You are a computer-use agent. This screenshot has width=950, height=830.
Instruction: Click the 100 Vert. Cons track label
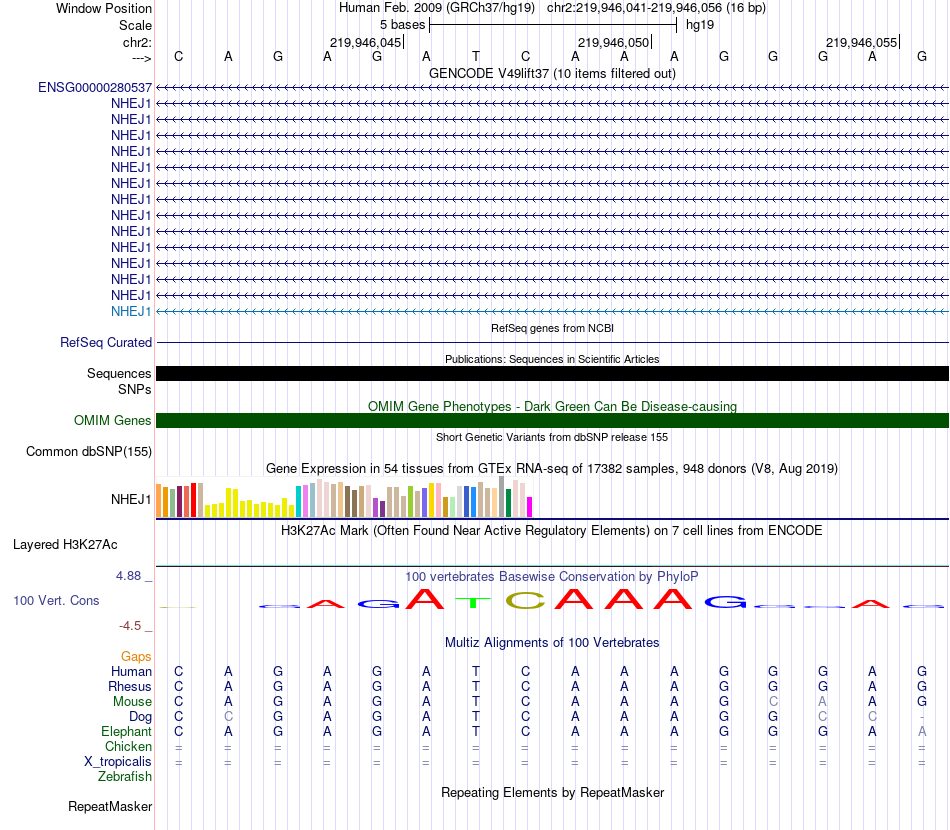tap(56, 600)
